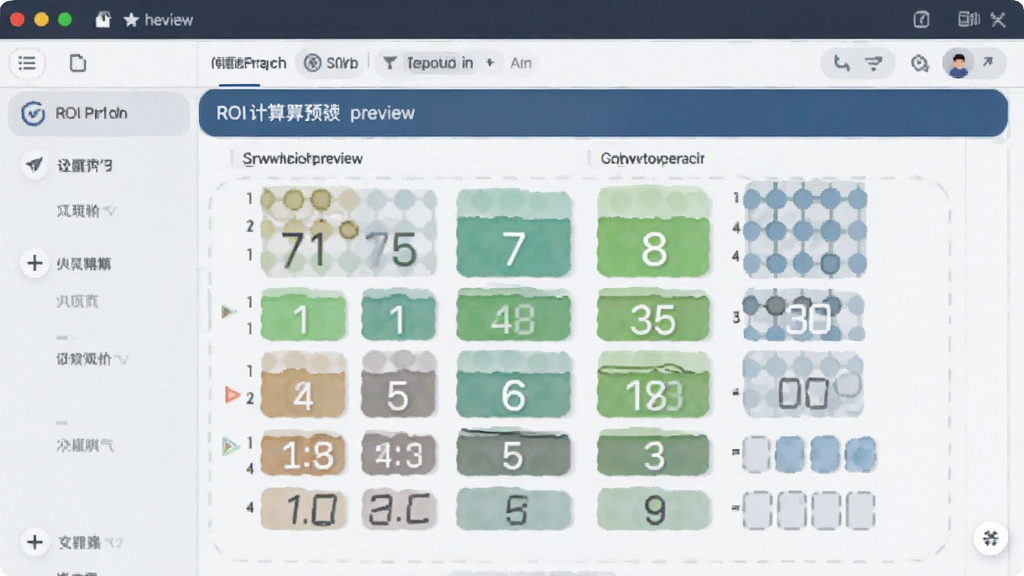The width and height of the screenshot is (1024, 576).
Task: Click the user avatar icon
Action: click(959, 63)
